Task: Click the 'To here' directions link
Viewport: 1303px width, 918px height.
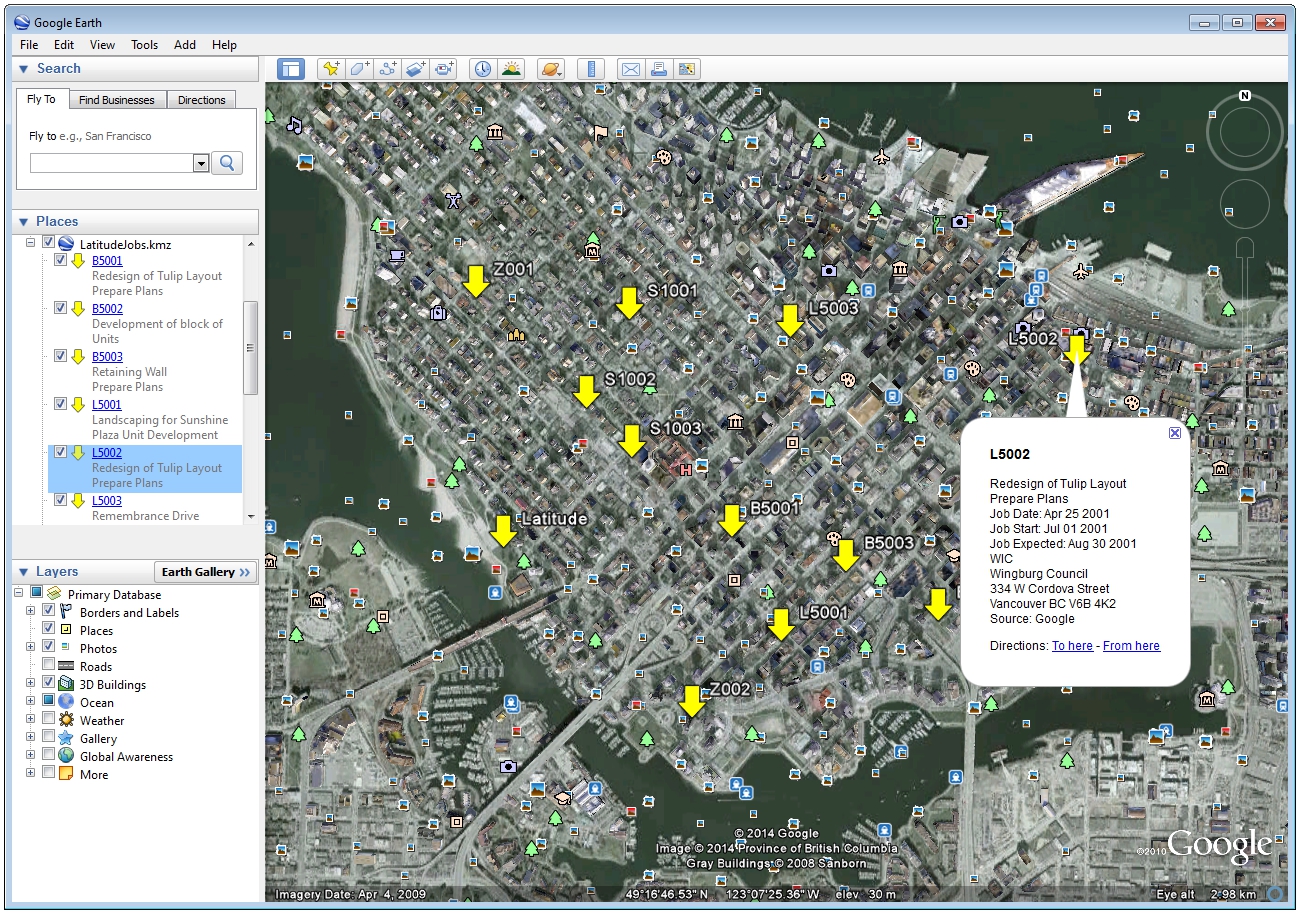Action: [x=1072, y=646]
